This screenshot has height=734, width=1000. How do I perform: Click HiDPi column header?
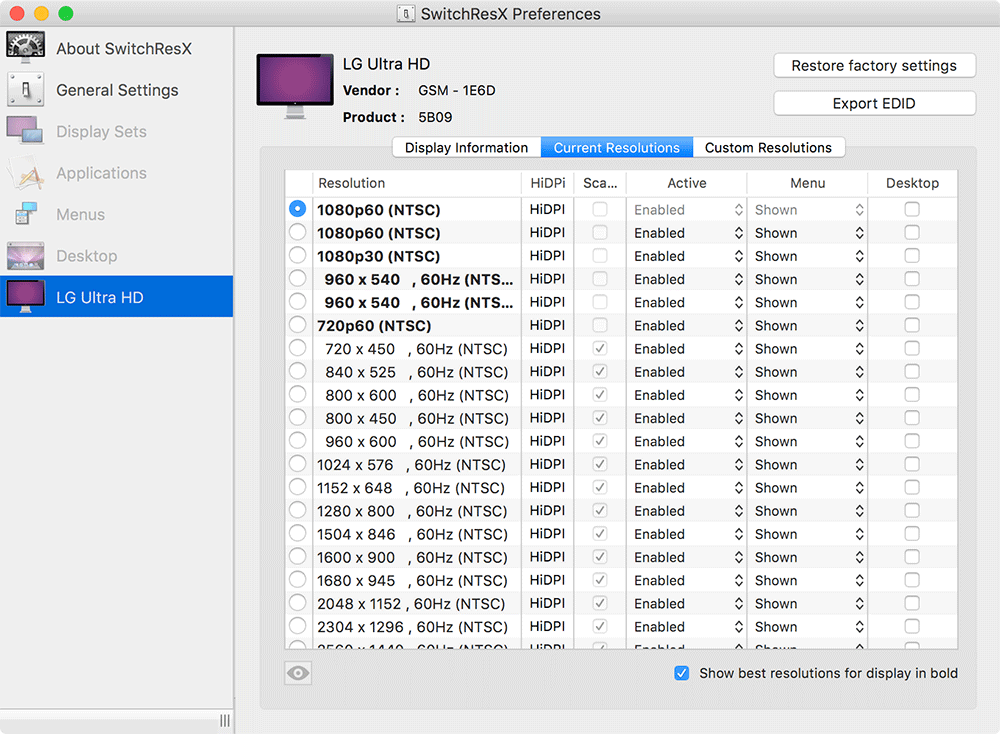pyautogui.click(x=548, y=183)
